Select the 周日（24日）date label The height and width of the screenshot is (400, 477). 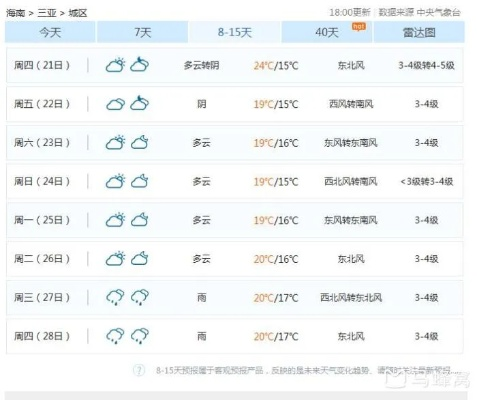click(42, 181)
